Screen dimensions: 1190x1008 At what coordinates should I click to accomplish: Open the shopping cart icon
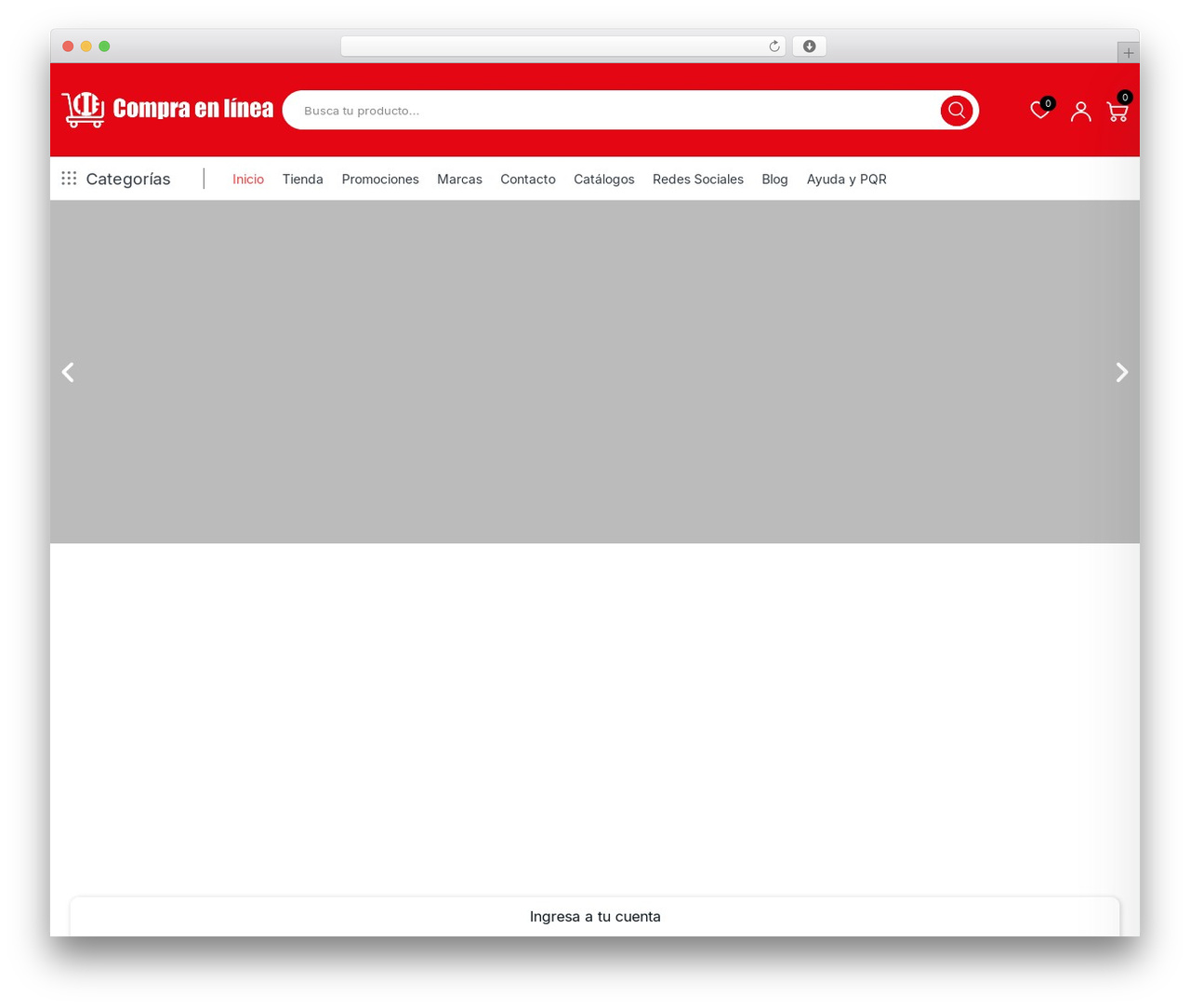pyautogui.click(x=1117, y=112)
